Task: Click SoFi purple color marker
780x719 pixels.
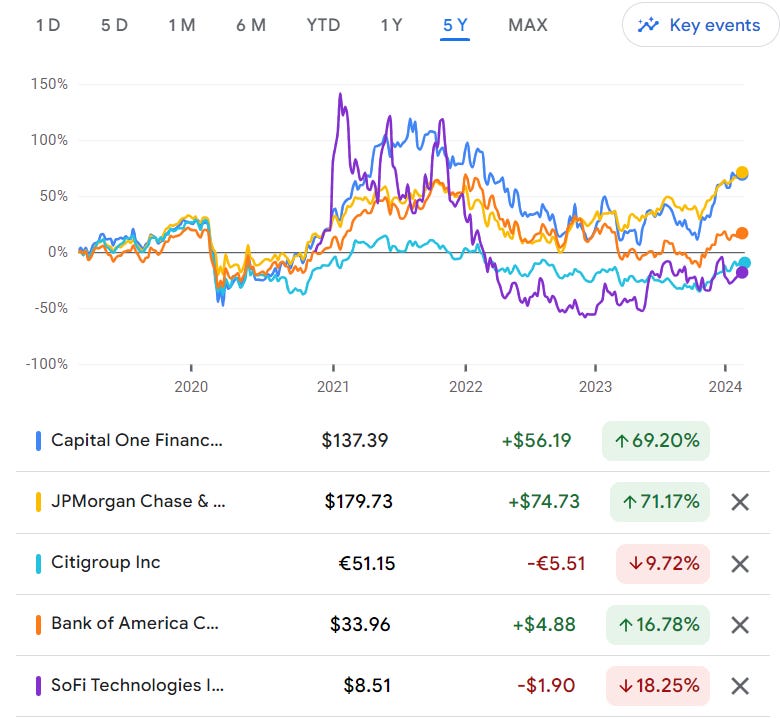Action: click(x=38, y=686)
